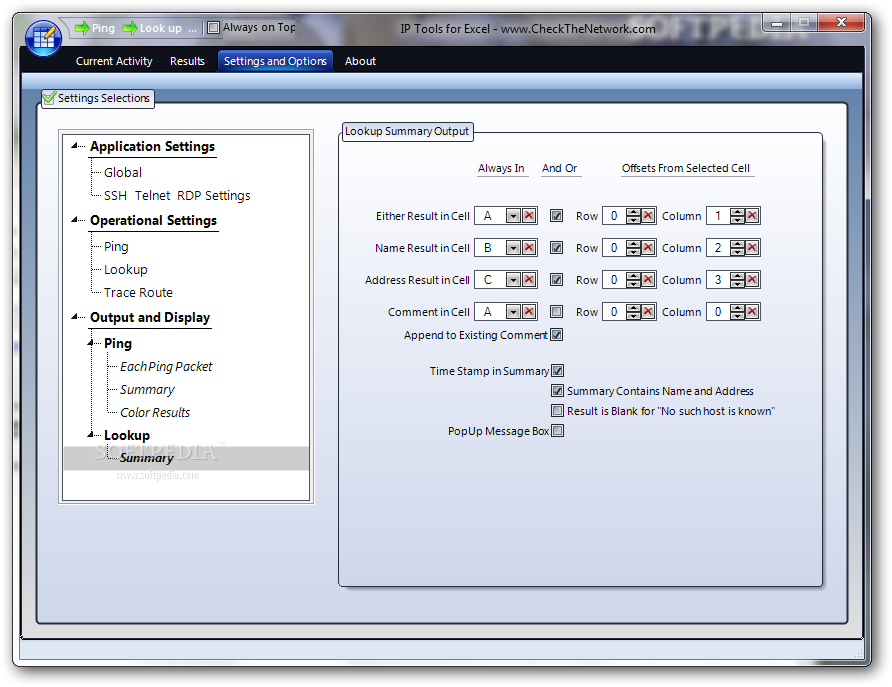This screenshot has width=892, height=687.
Task: Toggle Append to Existing Comment checkbox
Action: [x=556, y=334]
